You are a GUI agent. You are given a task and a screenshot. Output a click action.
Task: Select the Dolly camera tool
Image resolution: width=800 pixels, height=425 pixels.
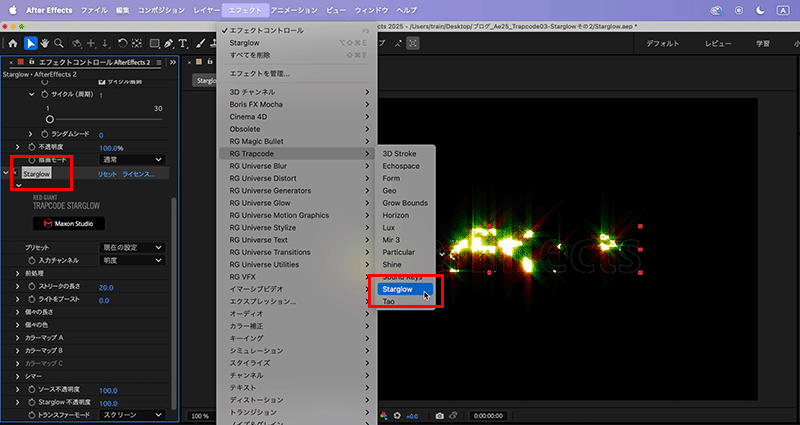click(x=105, y=43)
